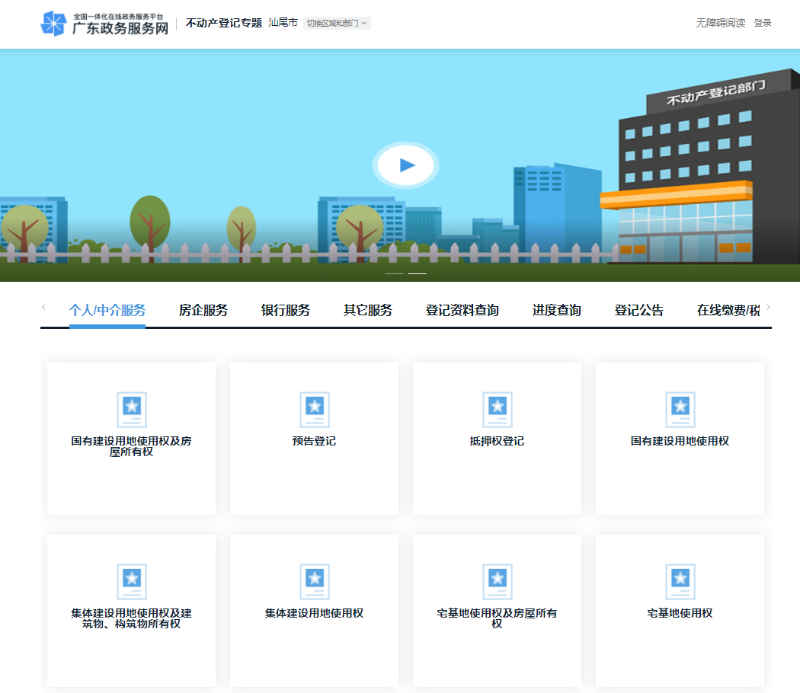The image size is (800, 693).
Task: Open the 宅基地使用权 card icon
Action: [680, 581]
